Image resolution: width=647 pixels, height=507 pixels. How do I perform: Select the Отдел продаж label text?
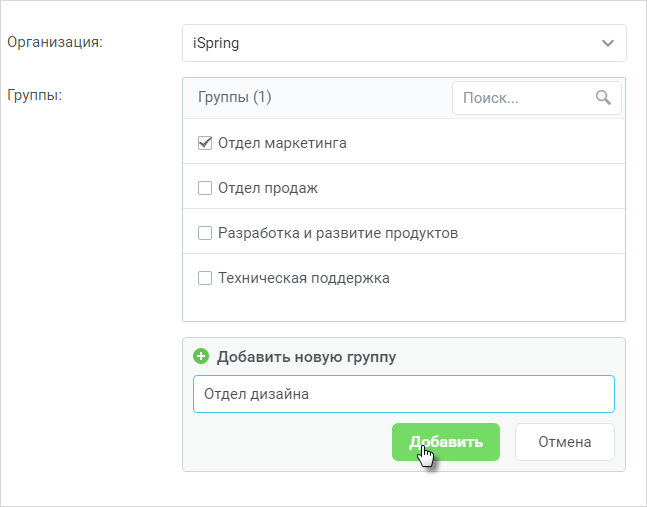point(268,188)
